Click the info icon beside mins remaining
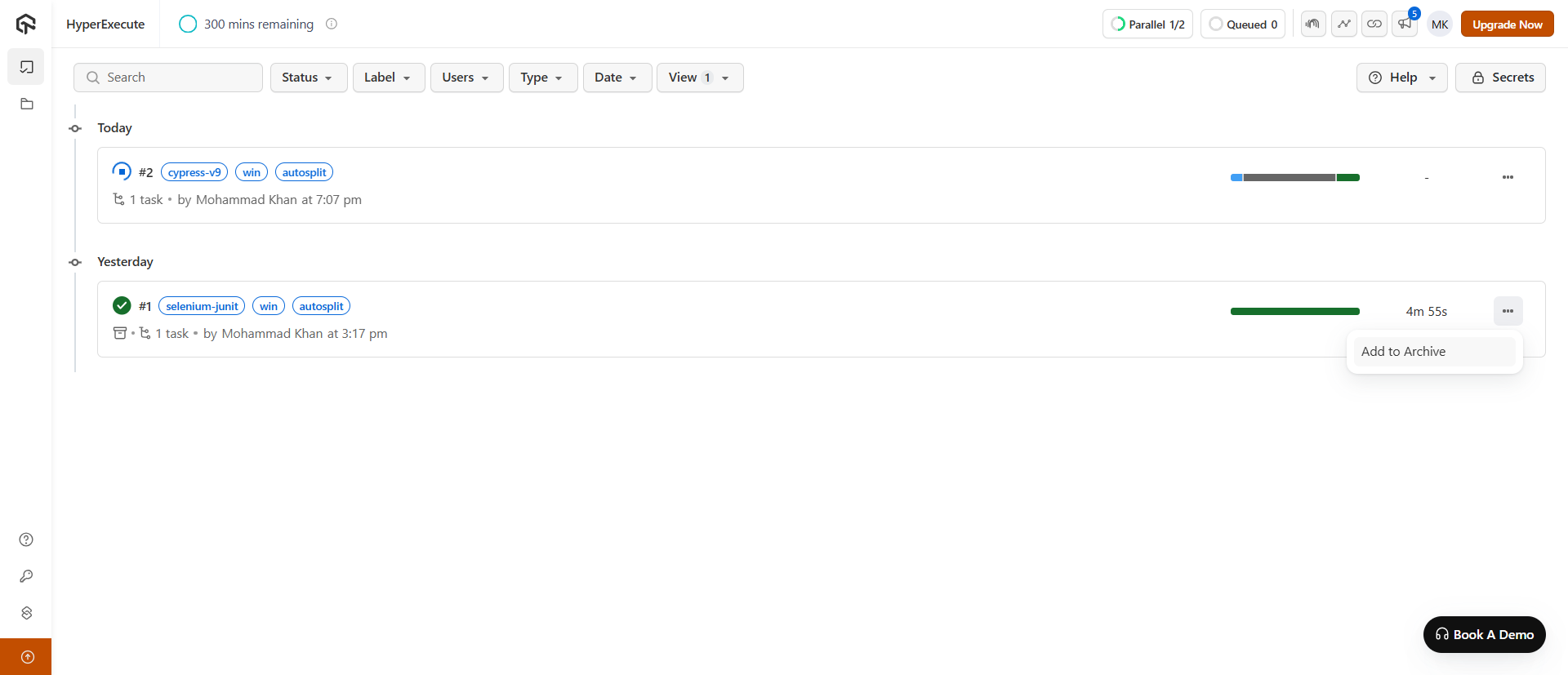1568x675 pixels. coord(332,24)
